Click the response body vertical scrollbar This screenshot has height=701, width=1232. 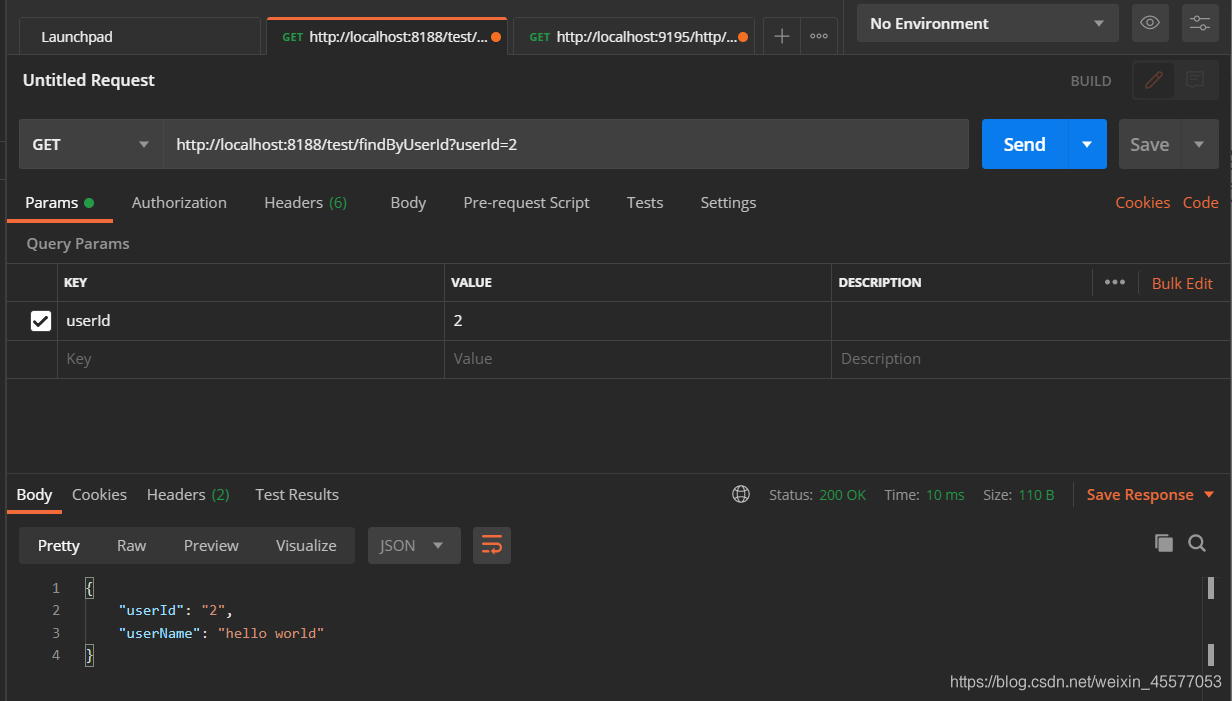[x=1211, y=620]
